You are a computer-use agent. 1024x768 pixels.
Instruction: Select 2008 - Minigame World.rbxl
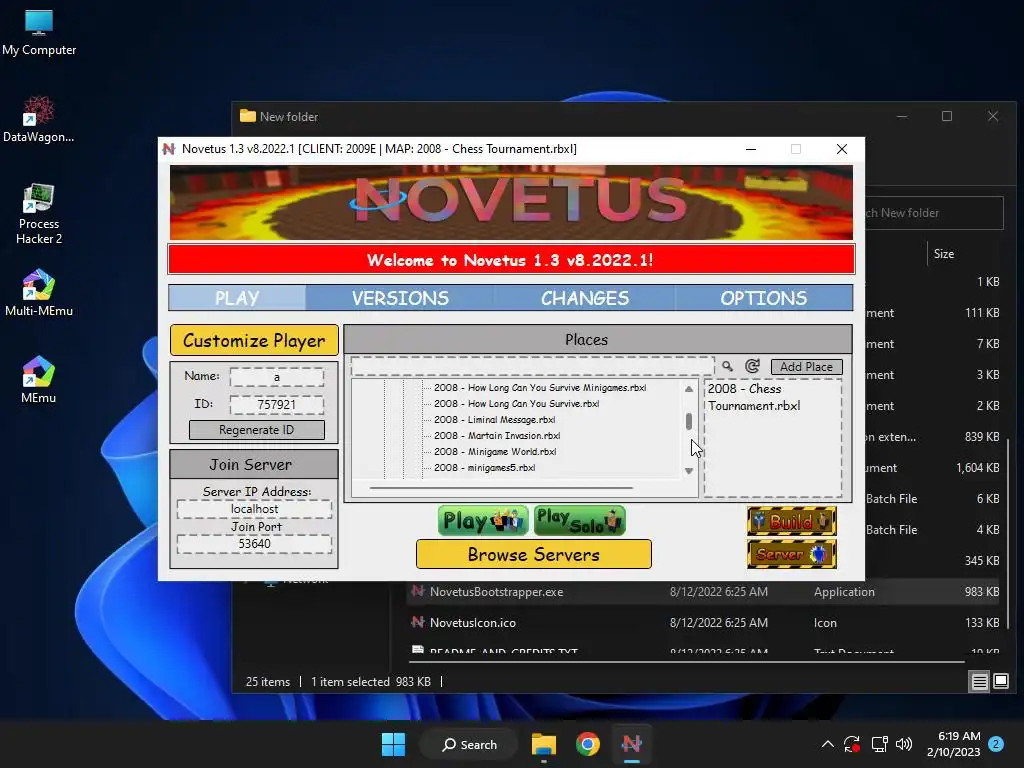tap(495, 452)
